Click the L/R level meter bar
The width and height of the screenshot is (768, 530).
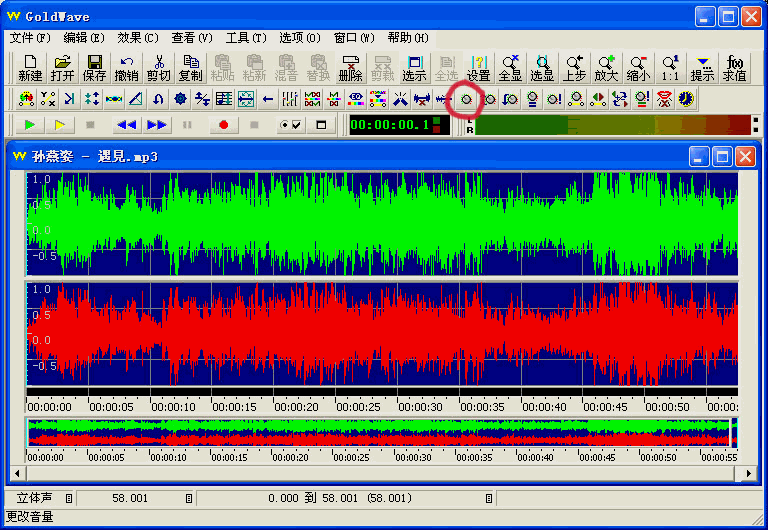click(613, 125)
